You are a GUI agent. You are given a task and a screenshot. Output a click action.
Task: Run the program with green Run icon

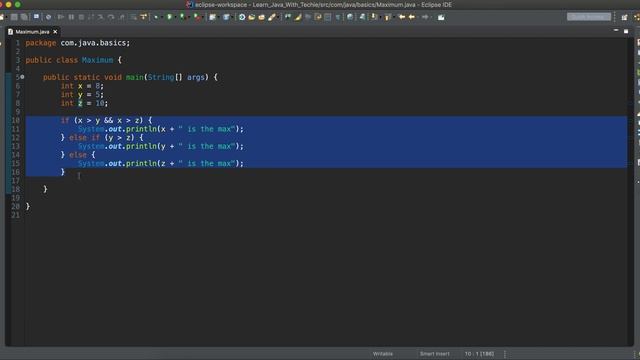169,17
